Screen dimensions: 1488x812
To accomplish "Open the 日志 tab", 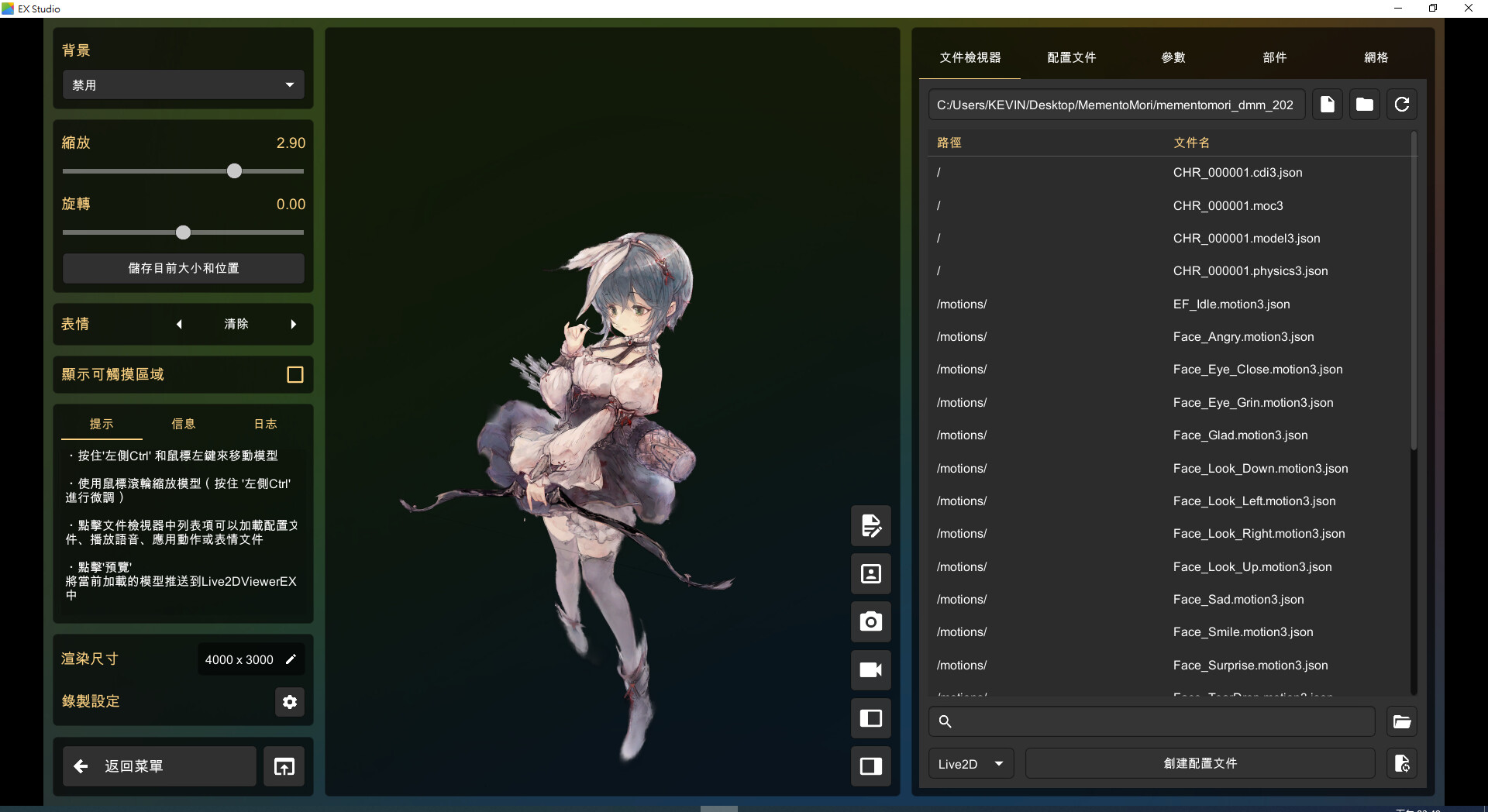I will pyautogui.click(x=265, y=424).
